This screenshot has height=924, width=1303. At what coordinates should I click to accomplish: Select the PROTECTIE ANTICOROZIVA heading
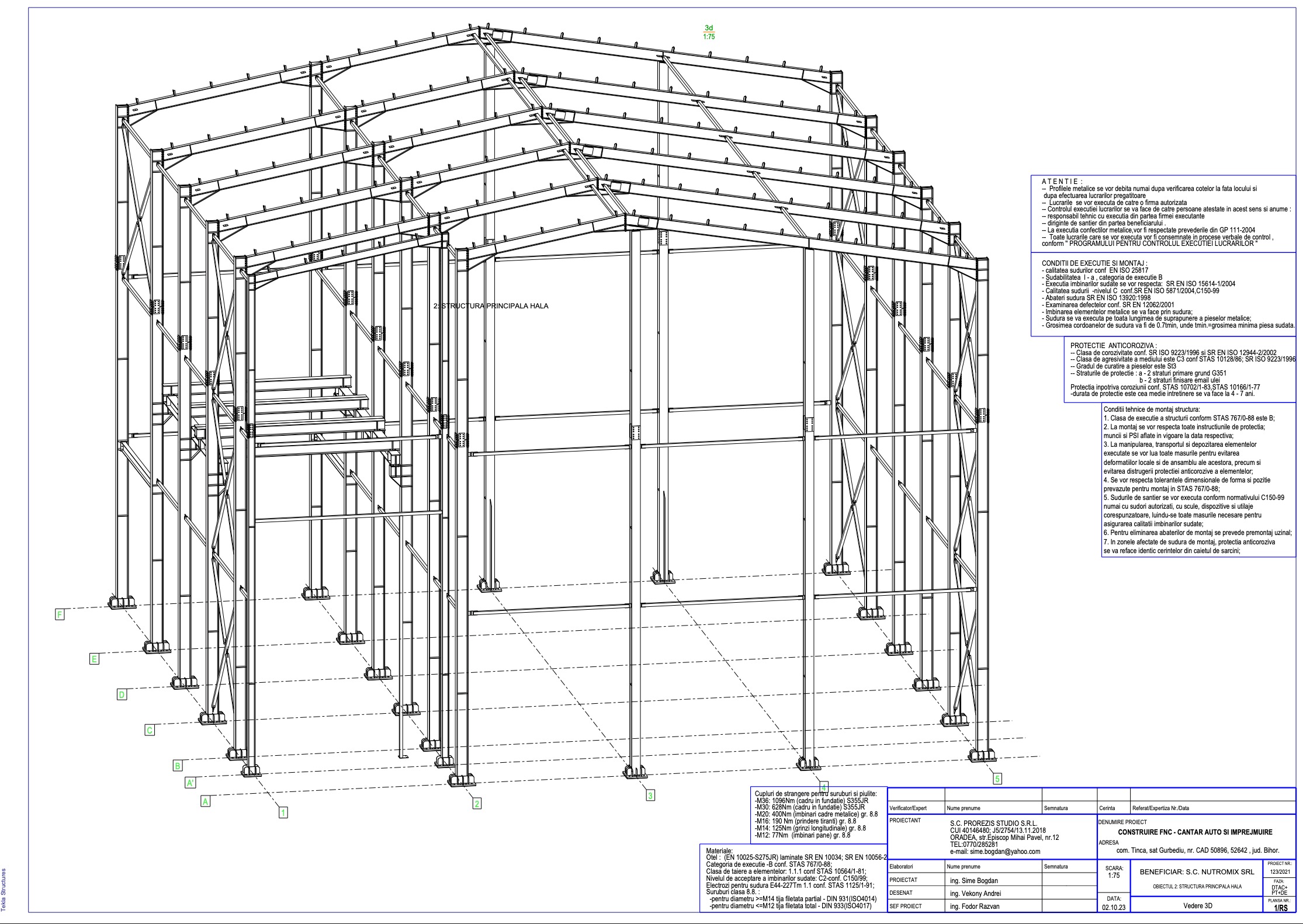click(1113, 346)
